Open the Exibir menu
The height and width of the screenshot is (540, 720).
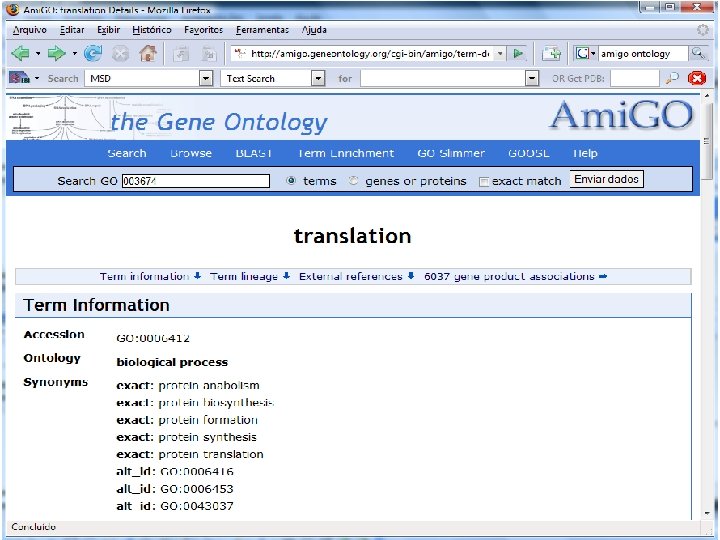108,30
